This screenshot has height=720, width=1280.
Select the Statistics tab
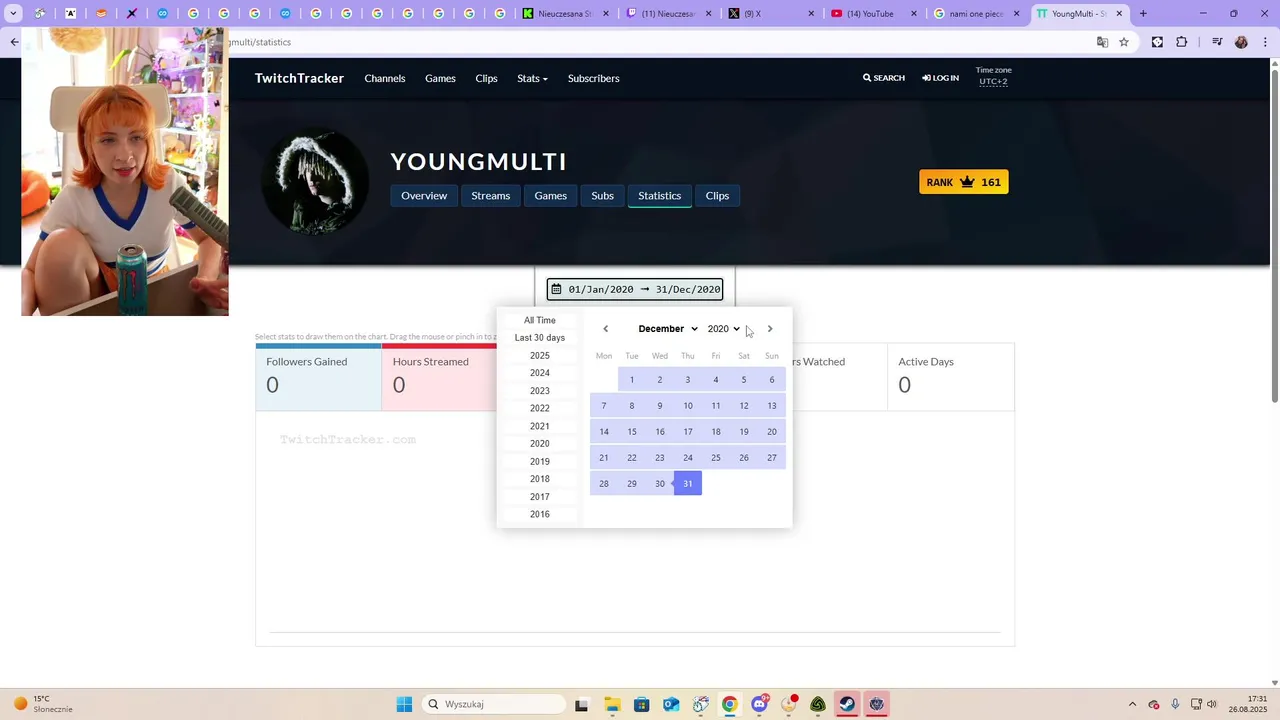click(x=660, y=195)
